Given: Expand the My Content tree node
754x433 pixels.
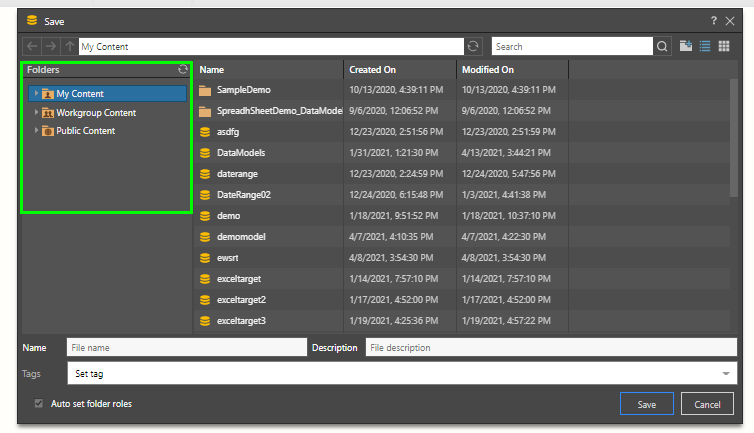Looking at the screenshot, I should (36, 94).
